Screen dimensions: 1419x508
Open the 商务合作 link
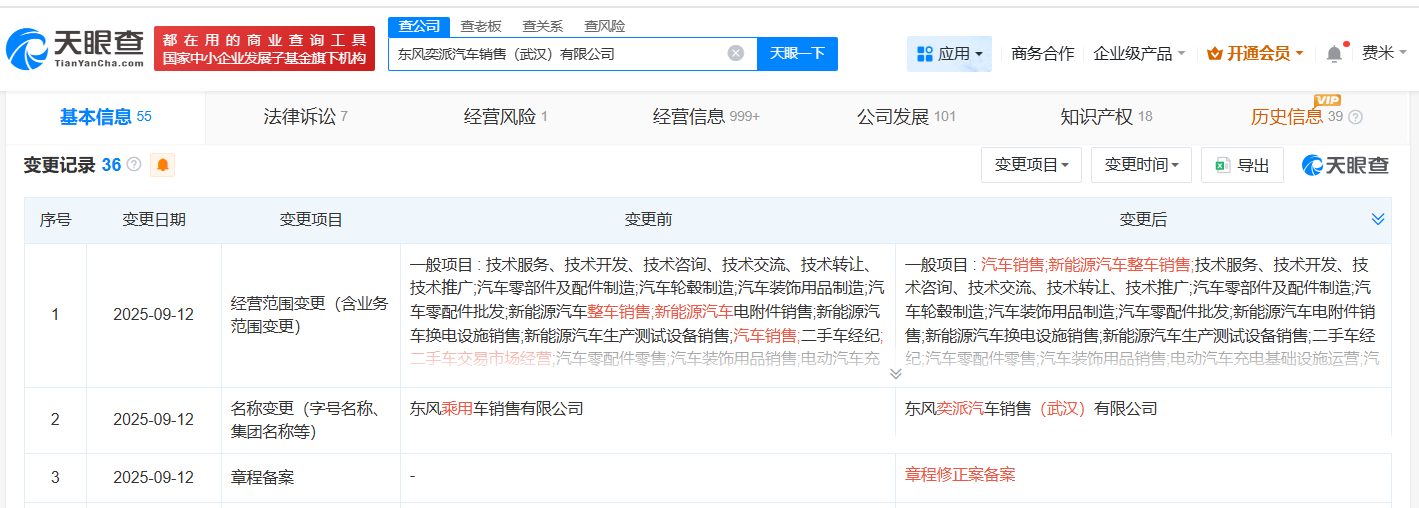click(x=1042, y=54)
